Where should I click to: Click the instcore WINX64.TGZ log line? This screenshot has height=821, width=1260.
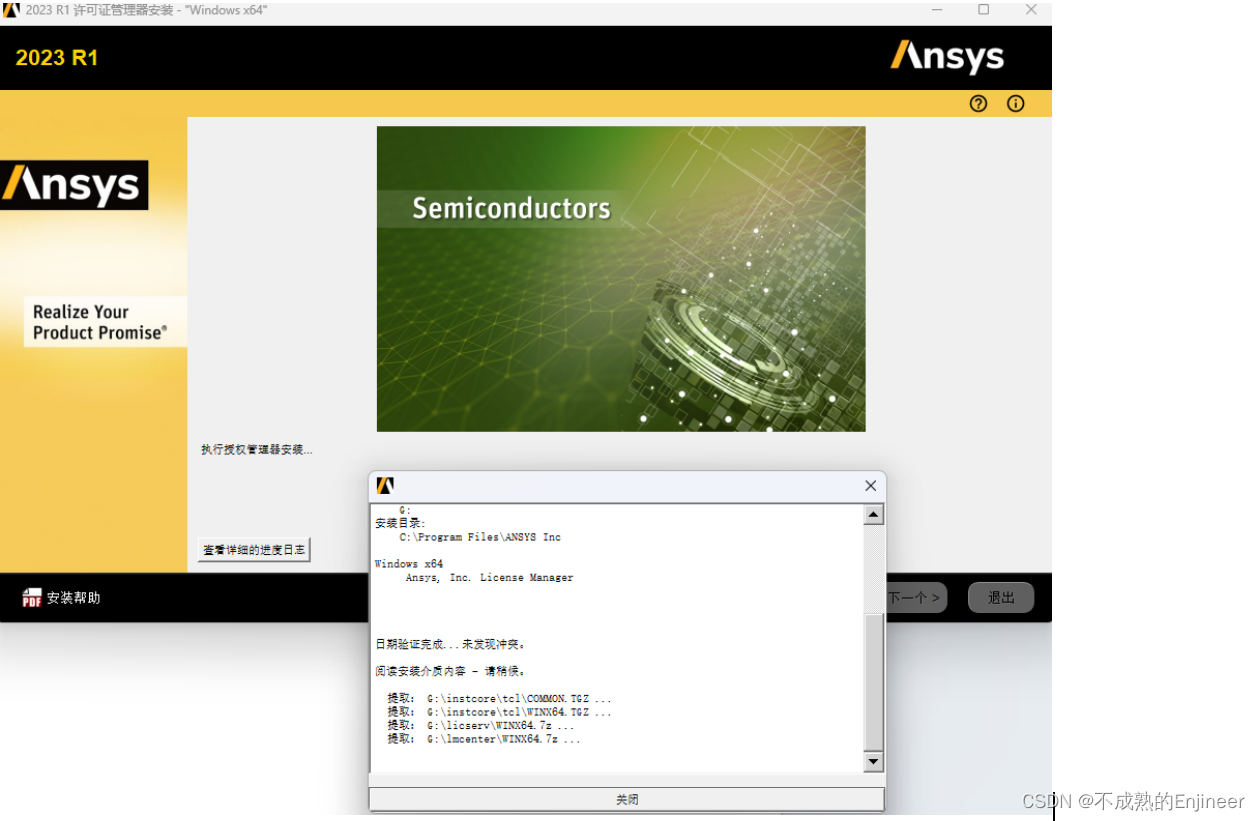tap(500, 712)
